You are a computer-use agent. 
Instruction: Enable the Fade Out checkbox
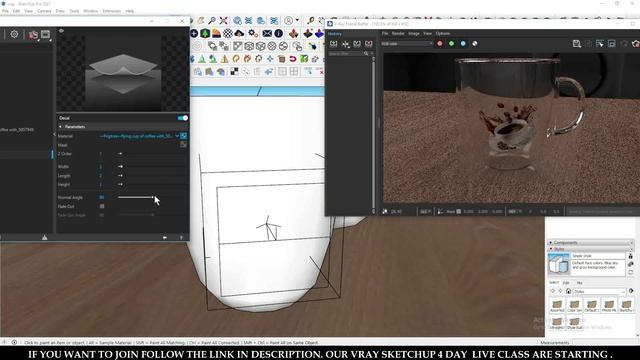coord(102,207)
